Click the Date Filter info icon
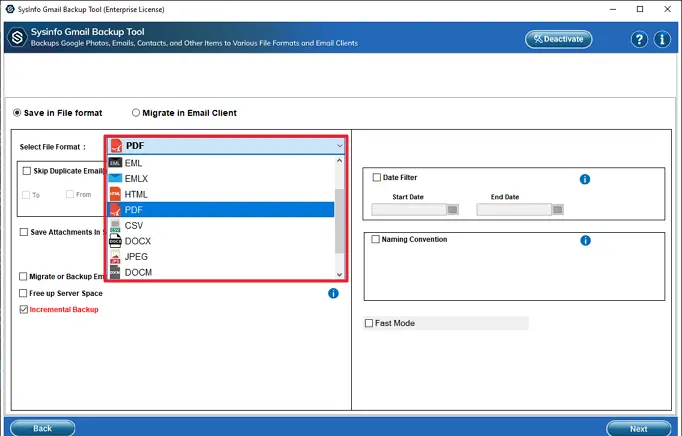682x436 pixels. click(x=585, y=179)
